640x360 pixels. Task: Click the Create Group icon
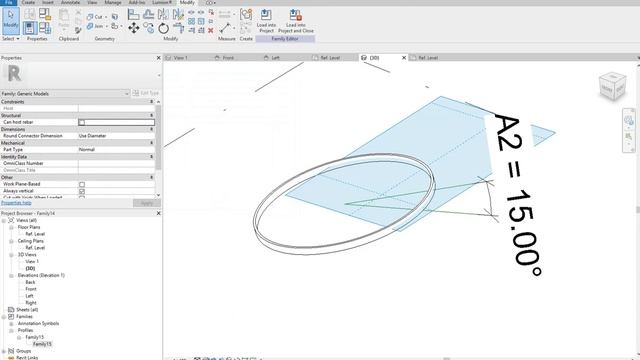[246, 14]
